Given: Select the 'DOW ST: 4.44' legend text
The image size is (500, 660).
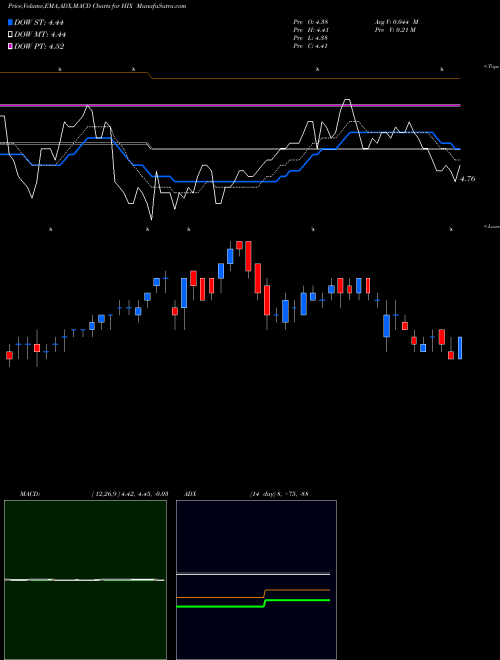Looking at the screenshot, I should pyautogui.click(x=39, y=23).
